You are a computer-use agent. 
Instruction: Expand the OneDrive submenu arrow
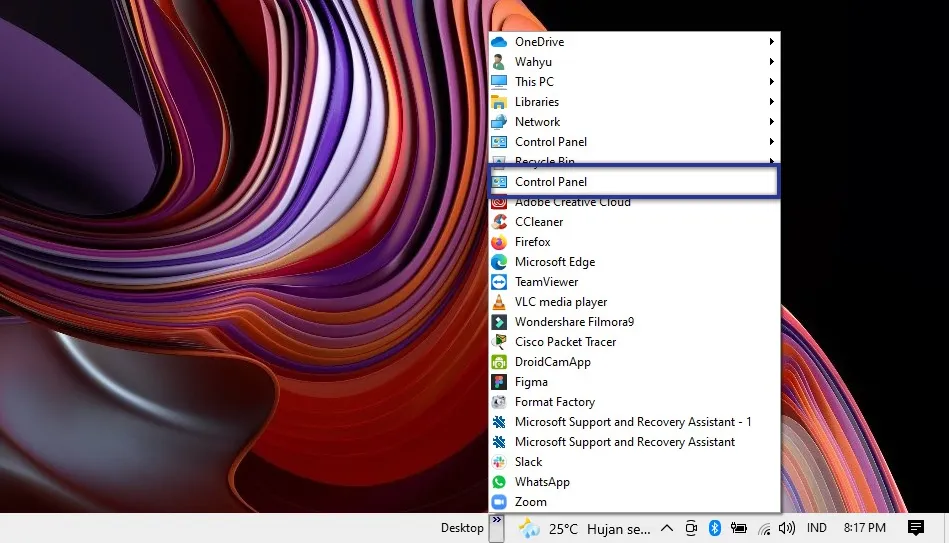click(x=771, y=42)
